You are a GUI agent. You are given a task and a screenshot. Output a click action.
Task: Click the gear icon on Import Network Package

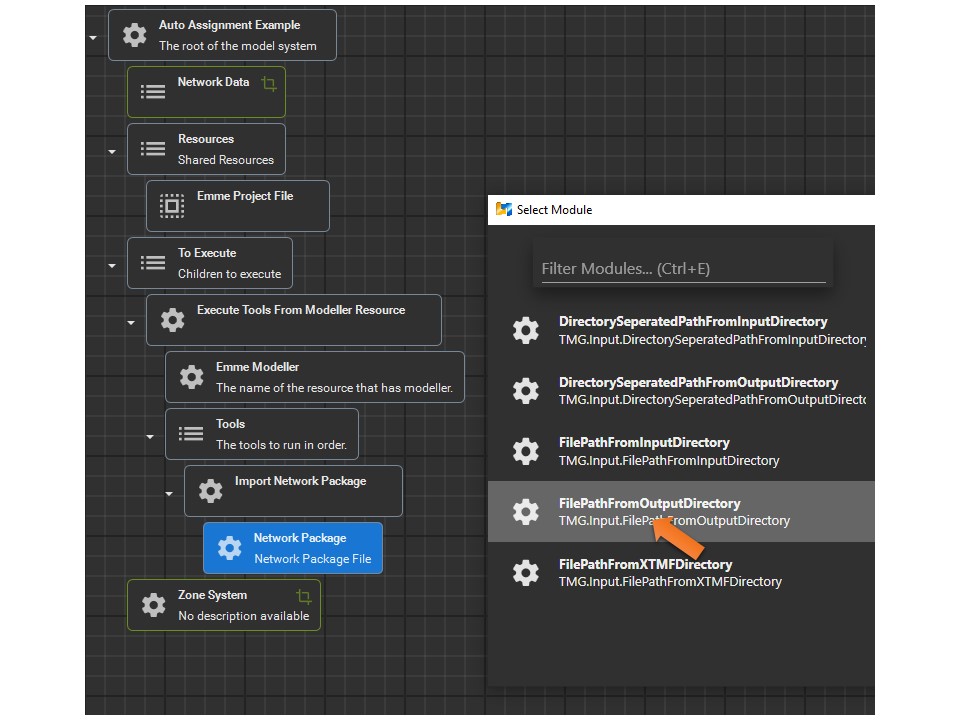209,490
